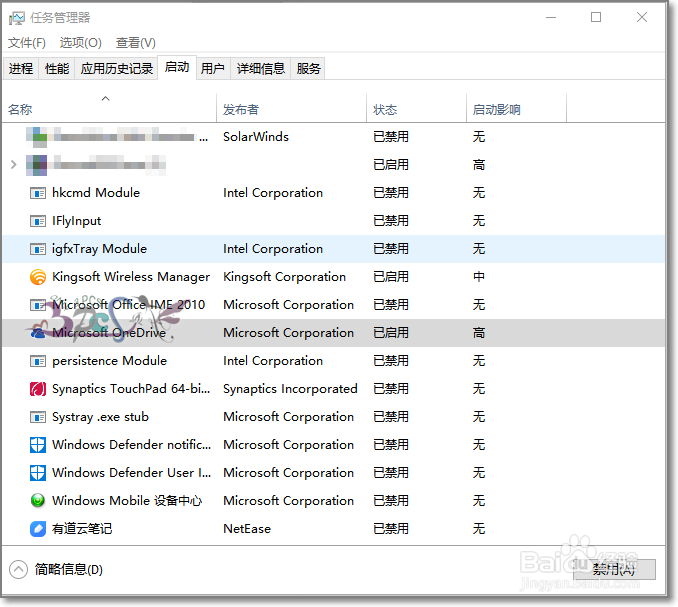Sort by the 发布者 column header
The width and height of the screenshot is (678, 607).
point(291,108)
